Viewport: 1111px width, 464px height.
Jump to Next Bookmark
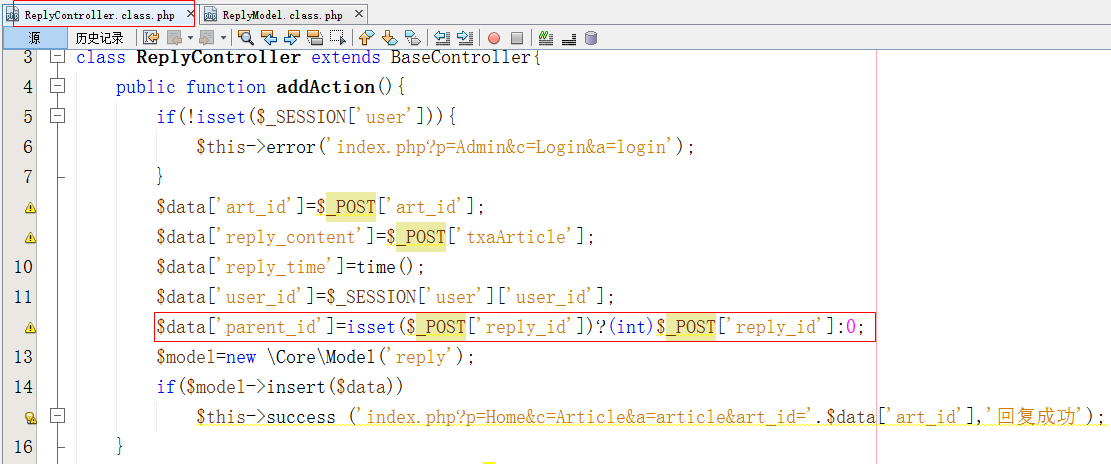tap(390, 38)
